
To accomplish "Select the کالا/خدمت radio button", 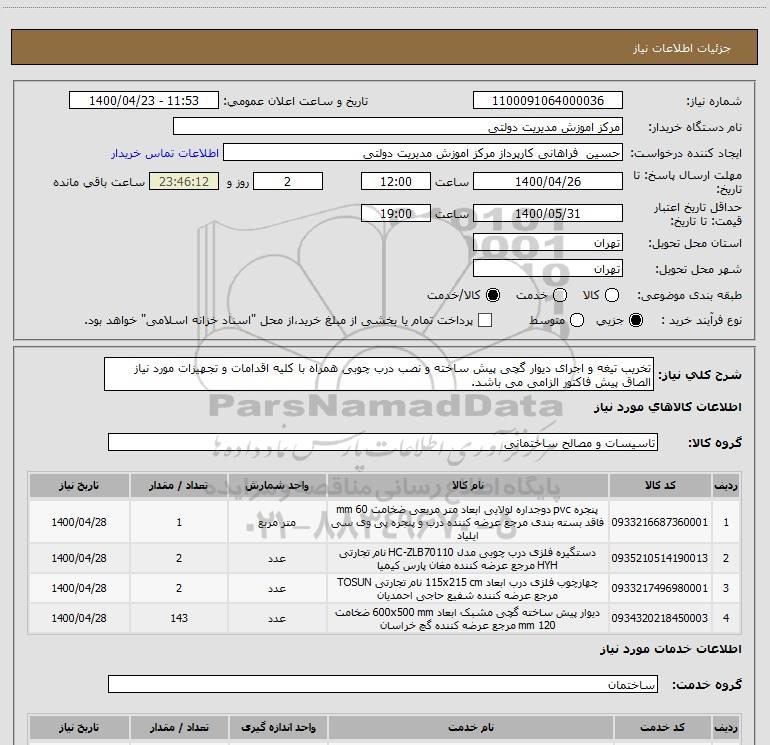I will pyautogui.click(x=493, y=295).
